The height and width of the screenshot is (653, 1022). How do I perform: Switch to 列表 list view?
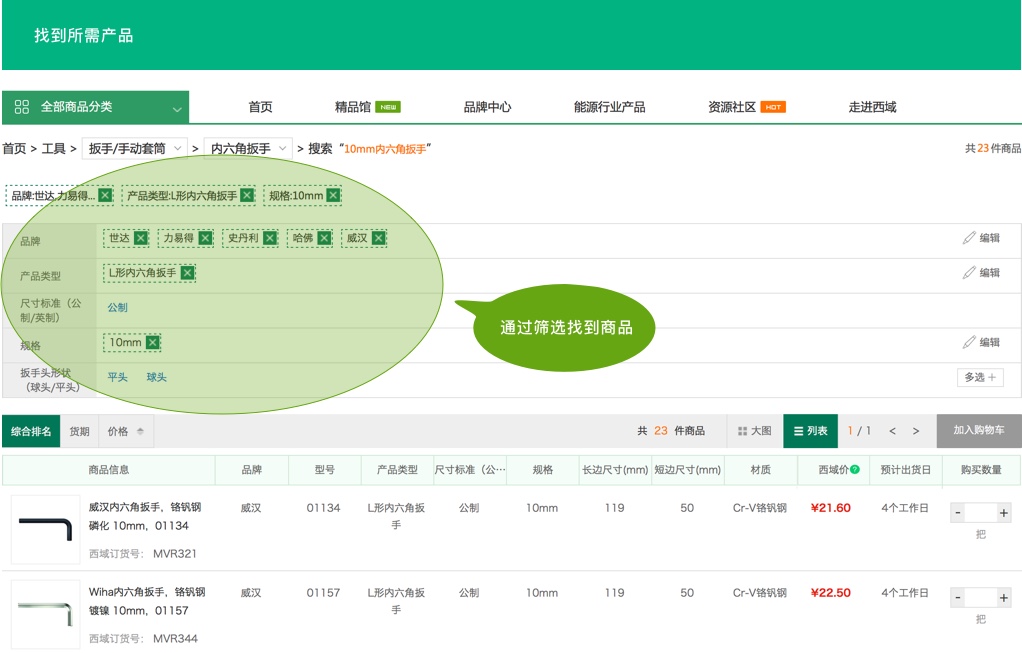[810, 431]
